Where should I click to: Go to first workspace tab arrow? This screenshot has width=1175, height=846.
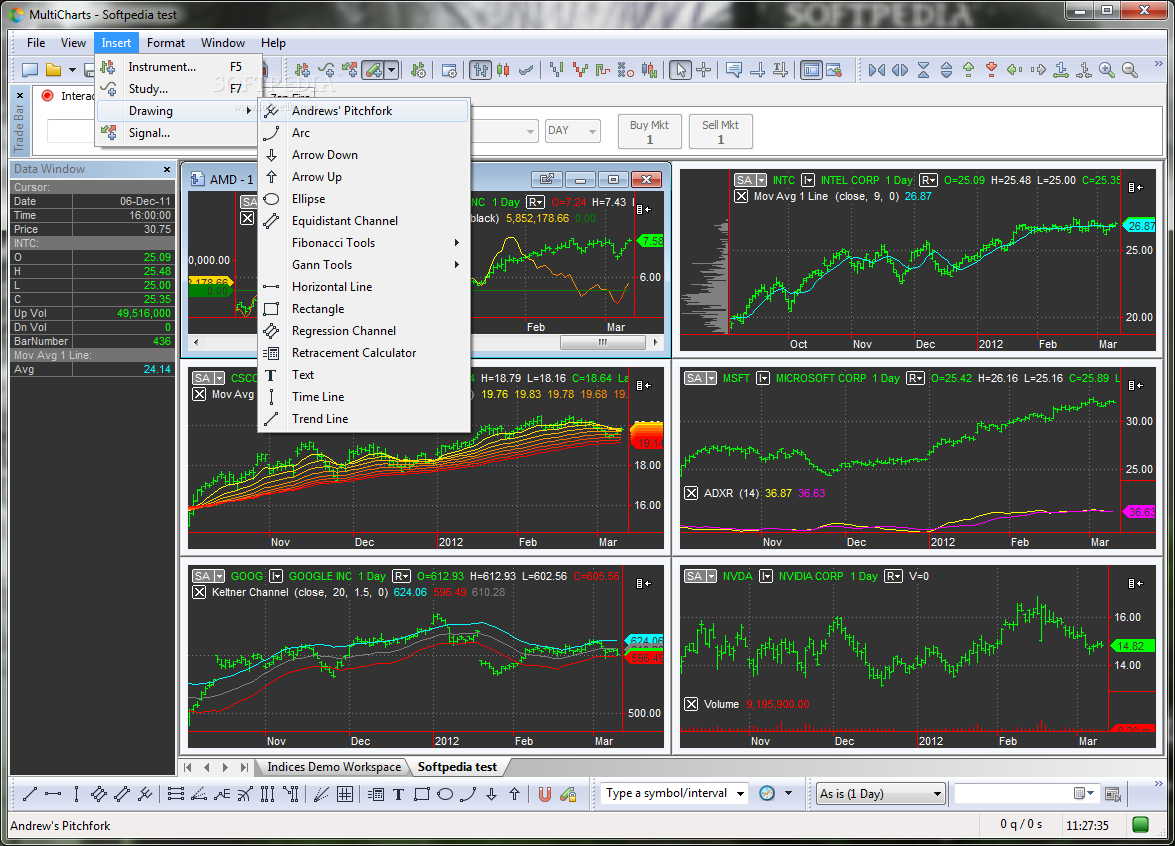(187, 767)
